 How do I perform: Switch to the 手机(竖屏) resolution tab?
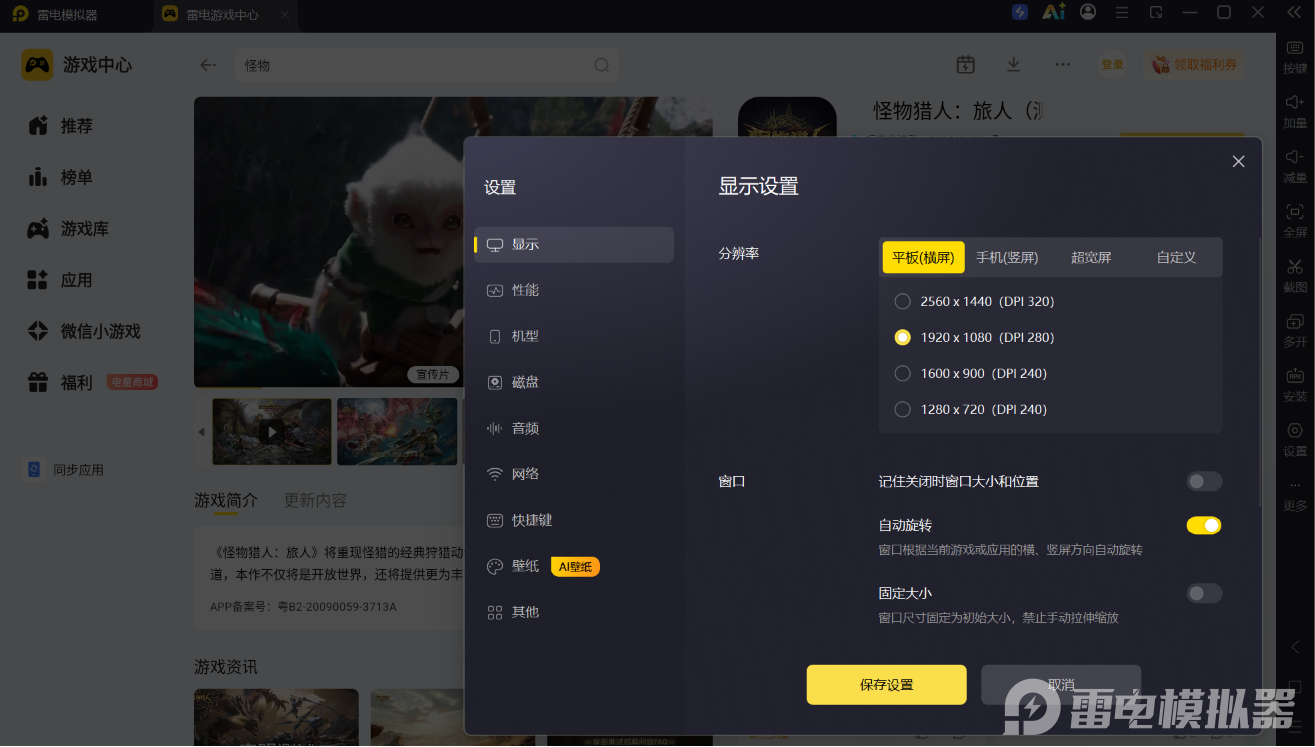[x=1007, y=257]
